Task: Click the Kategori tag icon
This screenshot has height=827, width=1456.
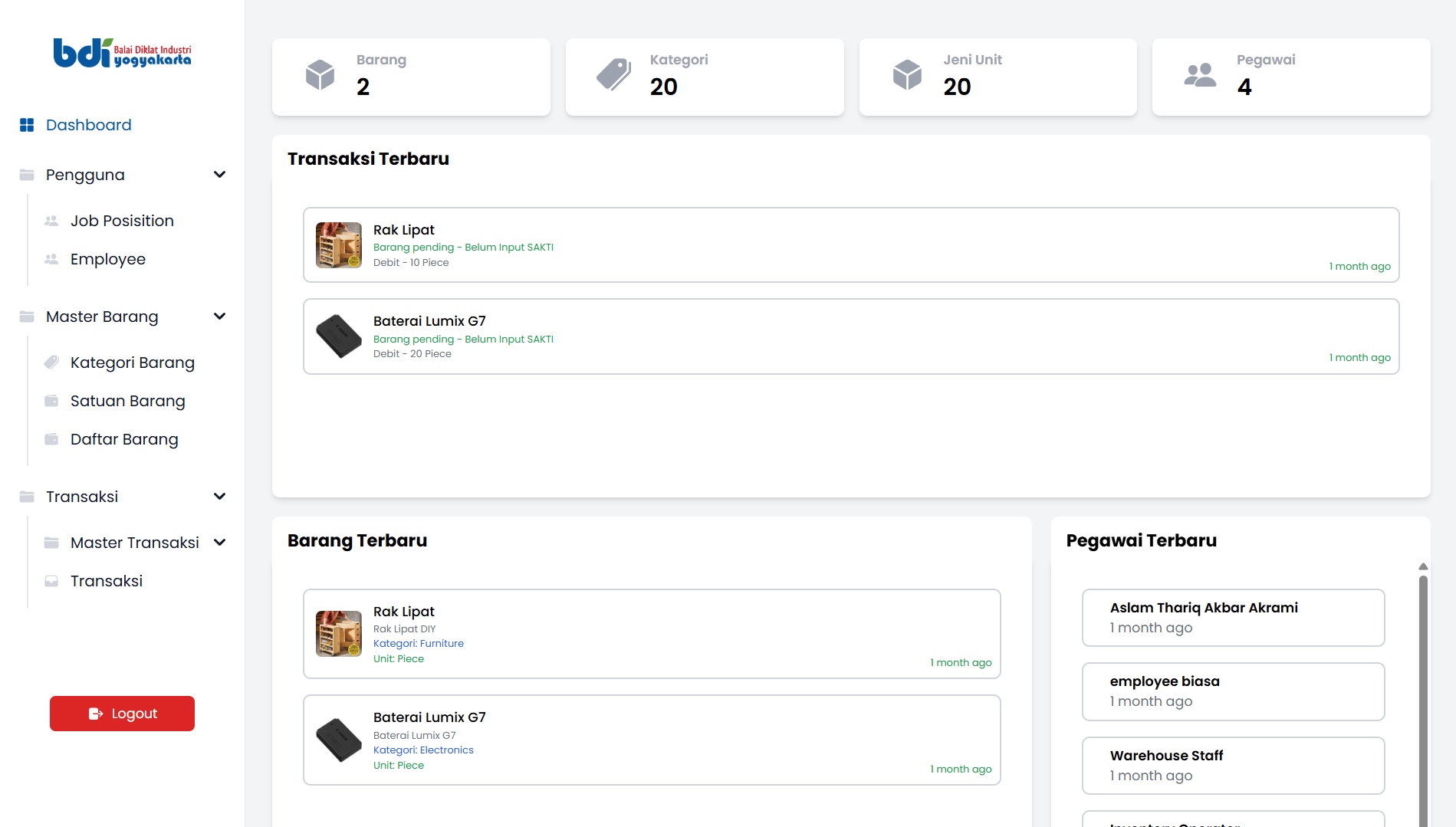Action: (x=613, y=75)
